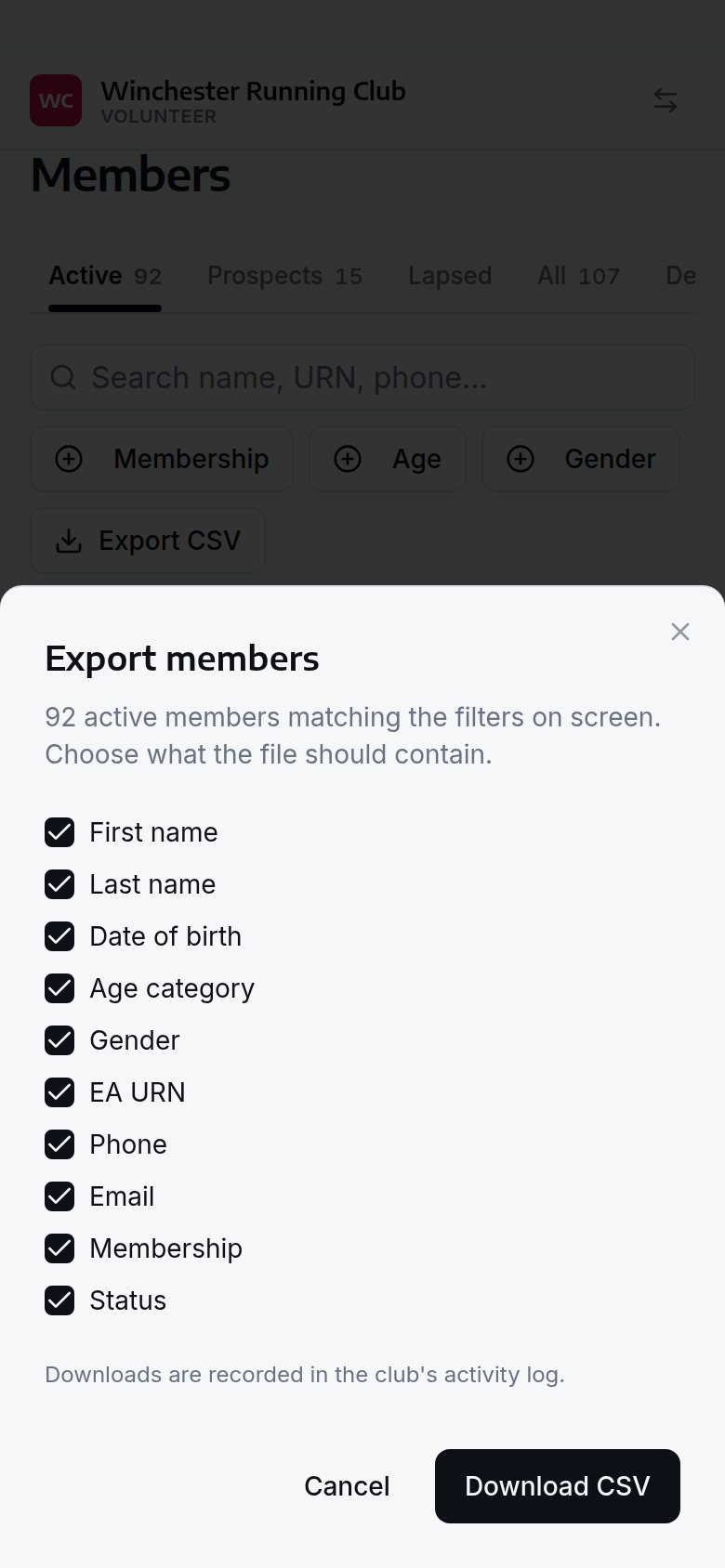725x1568 pixels.
Task: Click the WC club logo
Action: point(56,100)
